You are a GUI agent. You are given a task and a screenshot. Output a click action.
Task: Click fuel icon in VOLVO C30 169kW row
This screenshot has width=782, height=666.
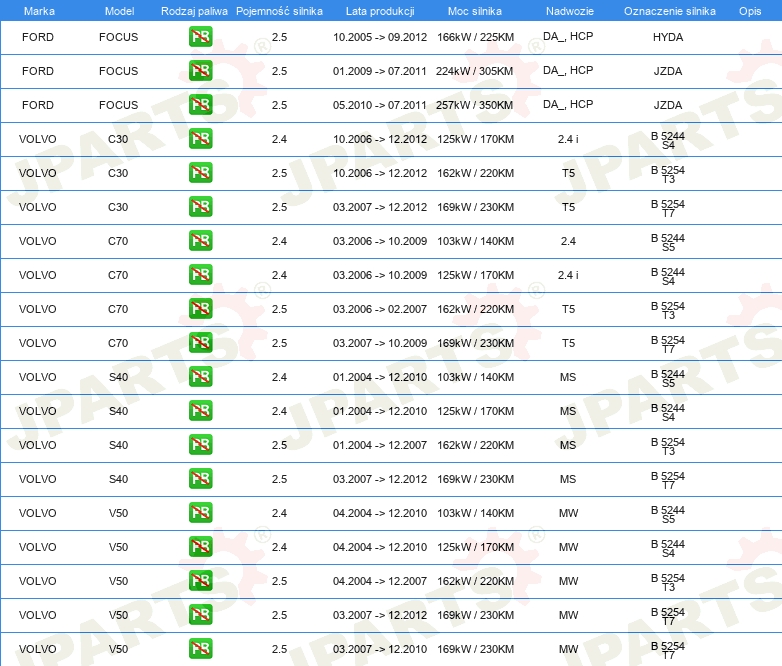(200, 207)
